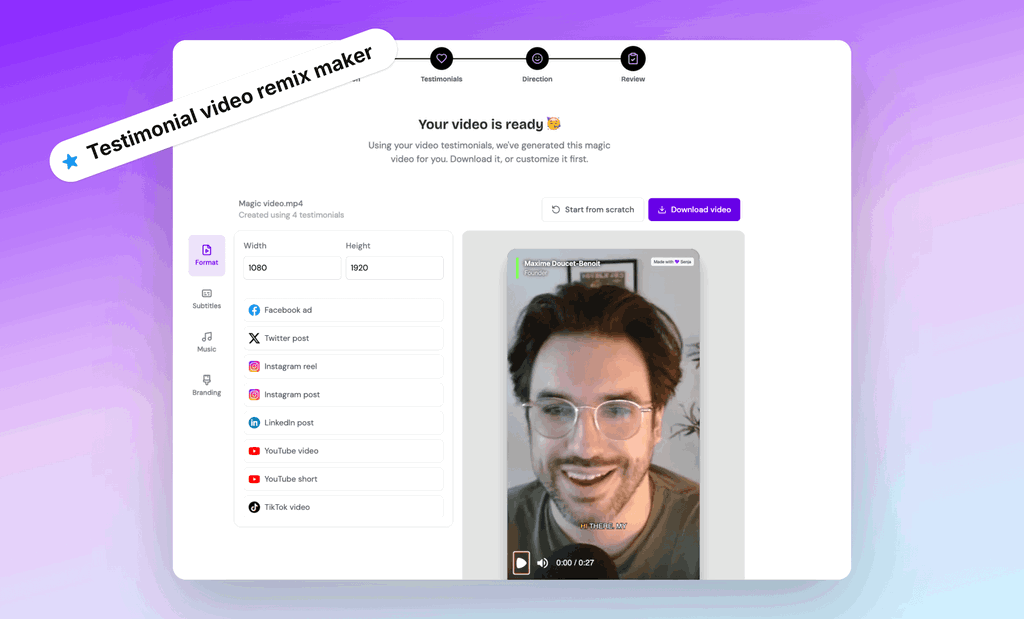Click the video preview thumbnail

603,414
